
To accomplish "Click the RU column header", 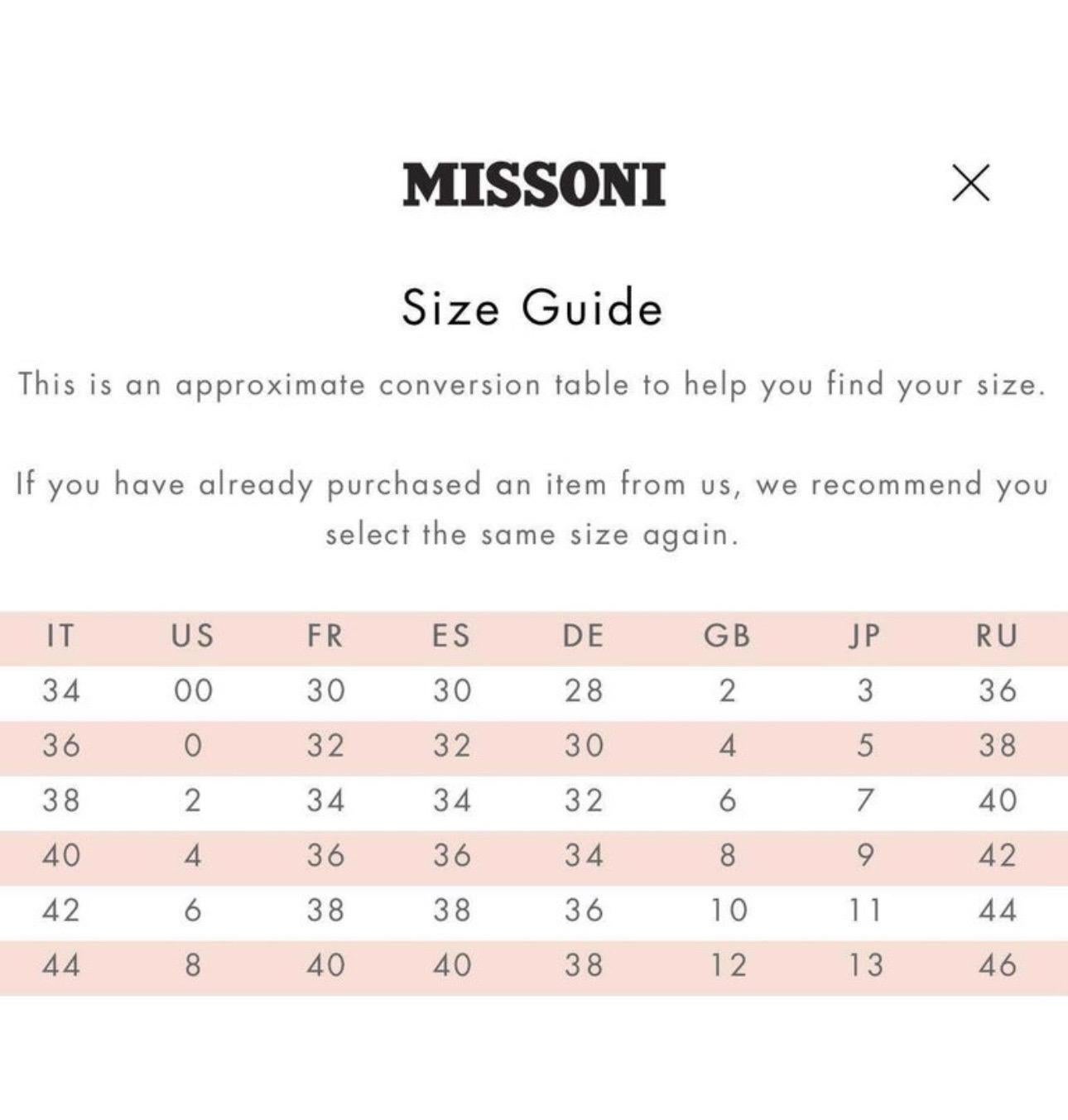I will coord(997,636).
